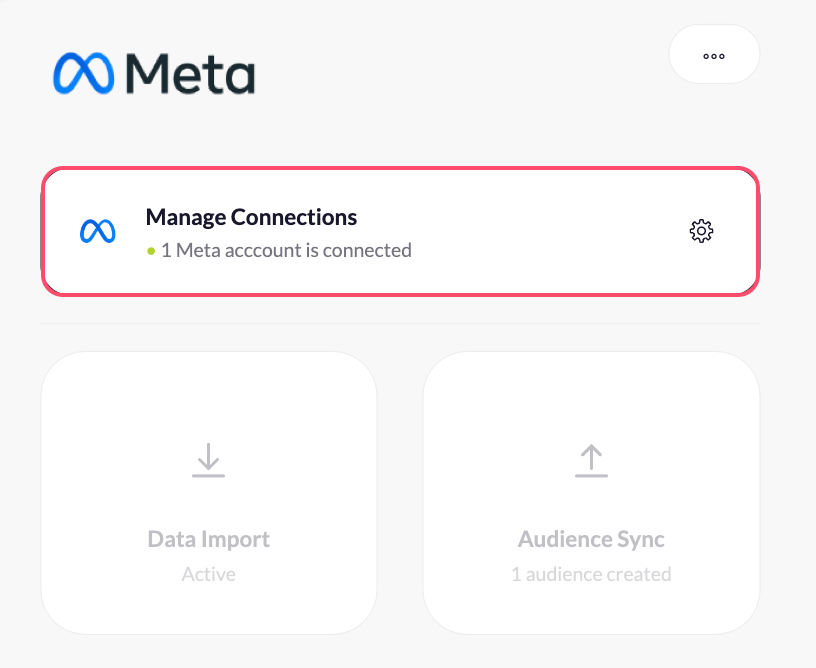
Task: Click the download arrow icon on Data Import
Action: pos(208,460)
